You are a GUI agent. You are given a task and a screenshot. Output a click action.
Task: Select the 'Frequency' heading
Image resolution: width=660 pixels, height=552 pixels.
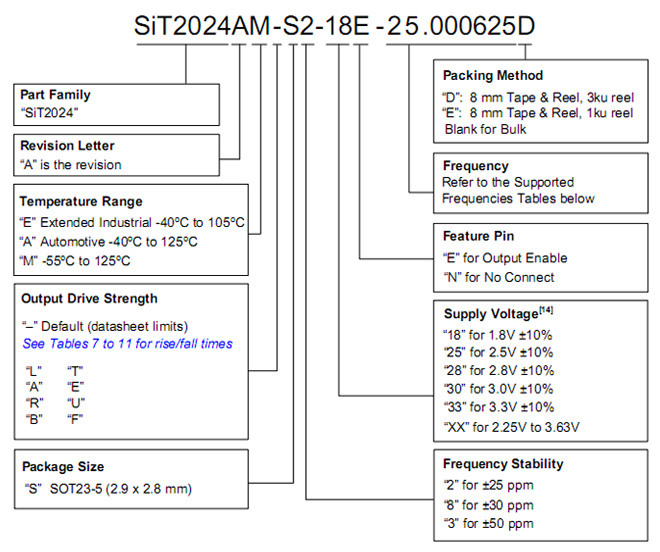click(x=476, y=166)
